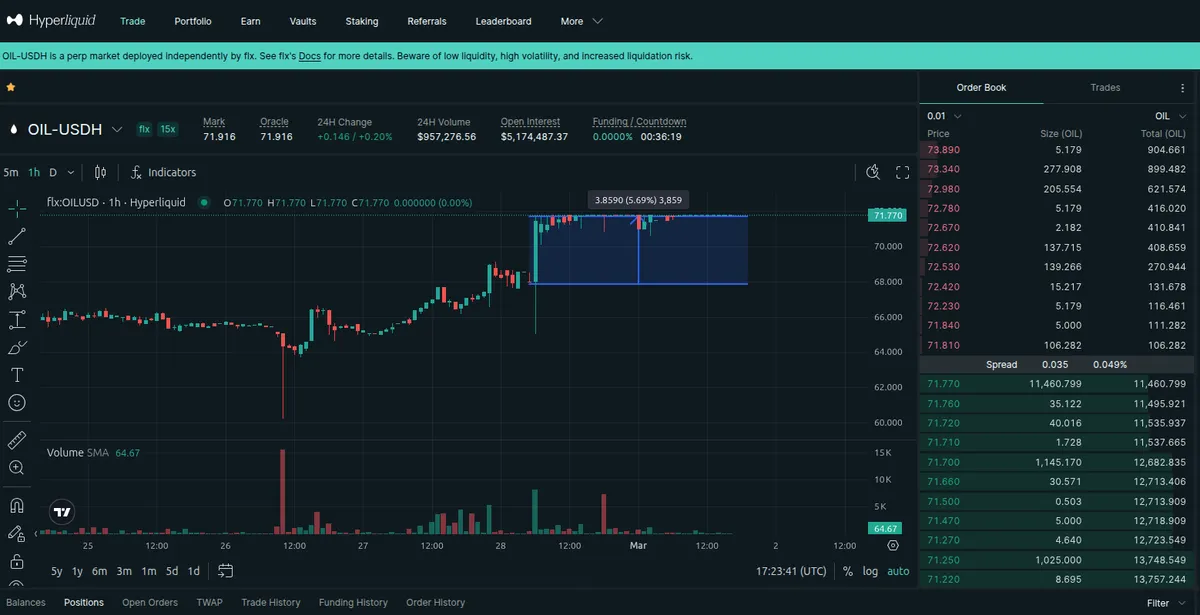Open flx's Docs link
This screenshot has width=1200, height=615.
pos(310,56)
